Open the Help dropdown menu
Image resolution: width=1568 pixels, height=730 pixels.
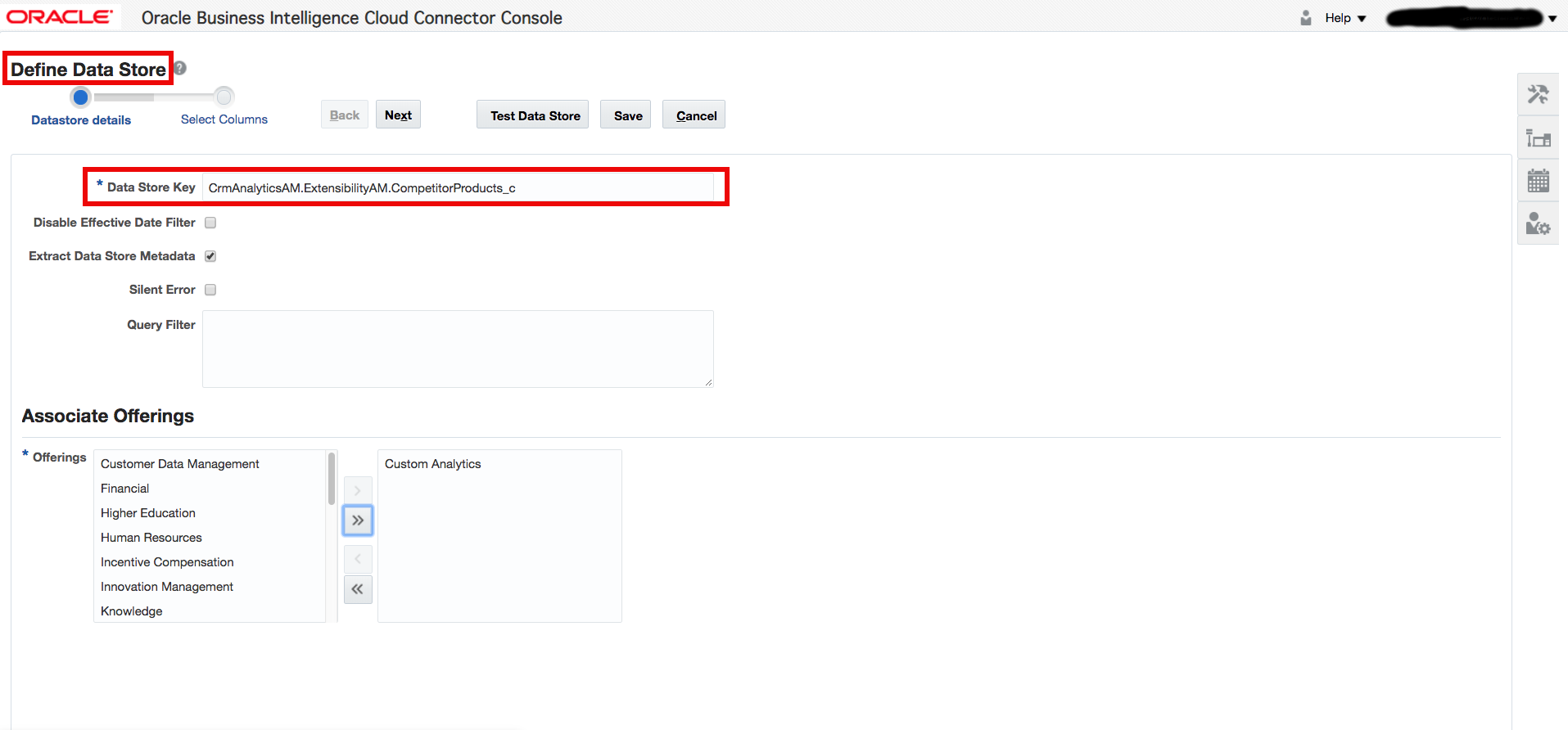tap(1344, 18)
